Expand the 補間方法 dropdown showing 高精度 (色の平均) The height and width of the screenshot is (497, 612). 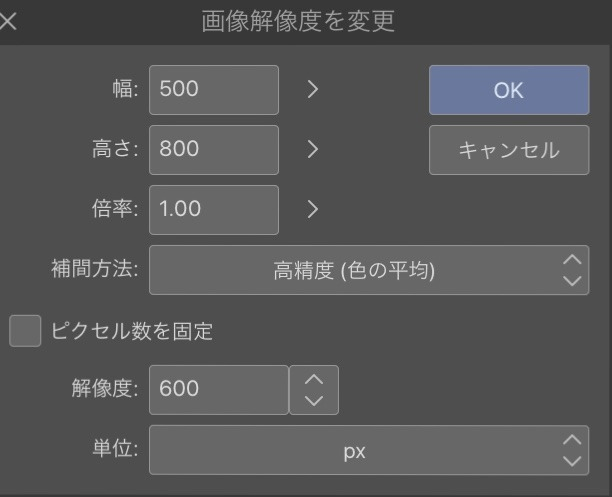click(x=354, y=270)
